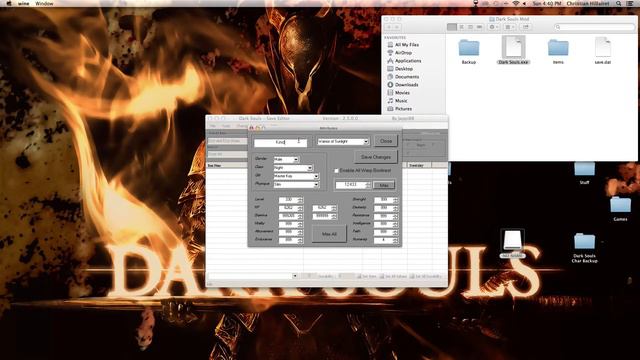Screen dimensions: 640x360
Task: Enable All Warp Bonfires checkbox
Action: [336, 171]
